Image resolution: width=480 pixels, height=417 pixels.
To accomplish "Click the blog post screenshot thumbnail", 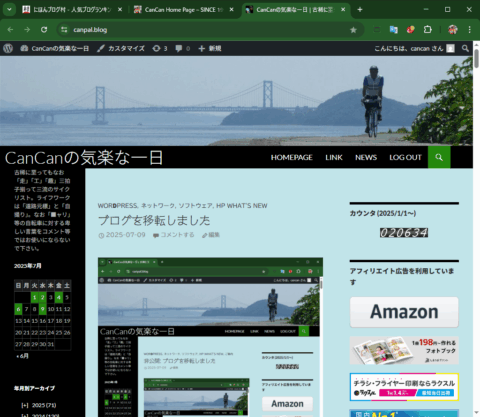I will click(x=210, y=337).
